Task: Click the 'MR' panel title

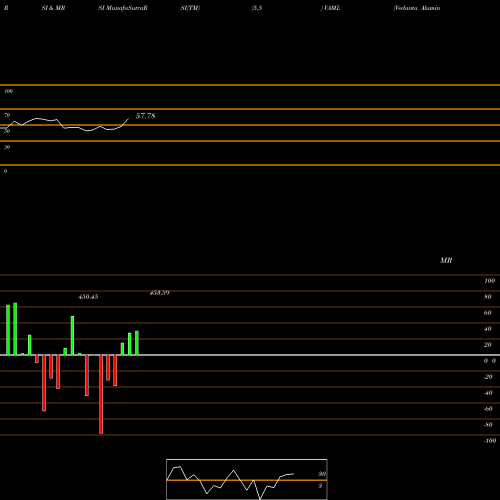Action: pyautogui.click(x=446, y=260)
